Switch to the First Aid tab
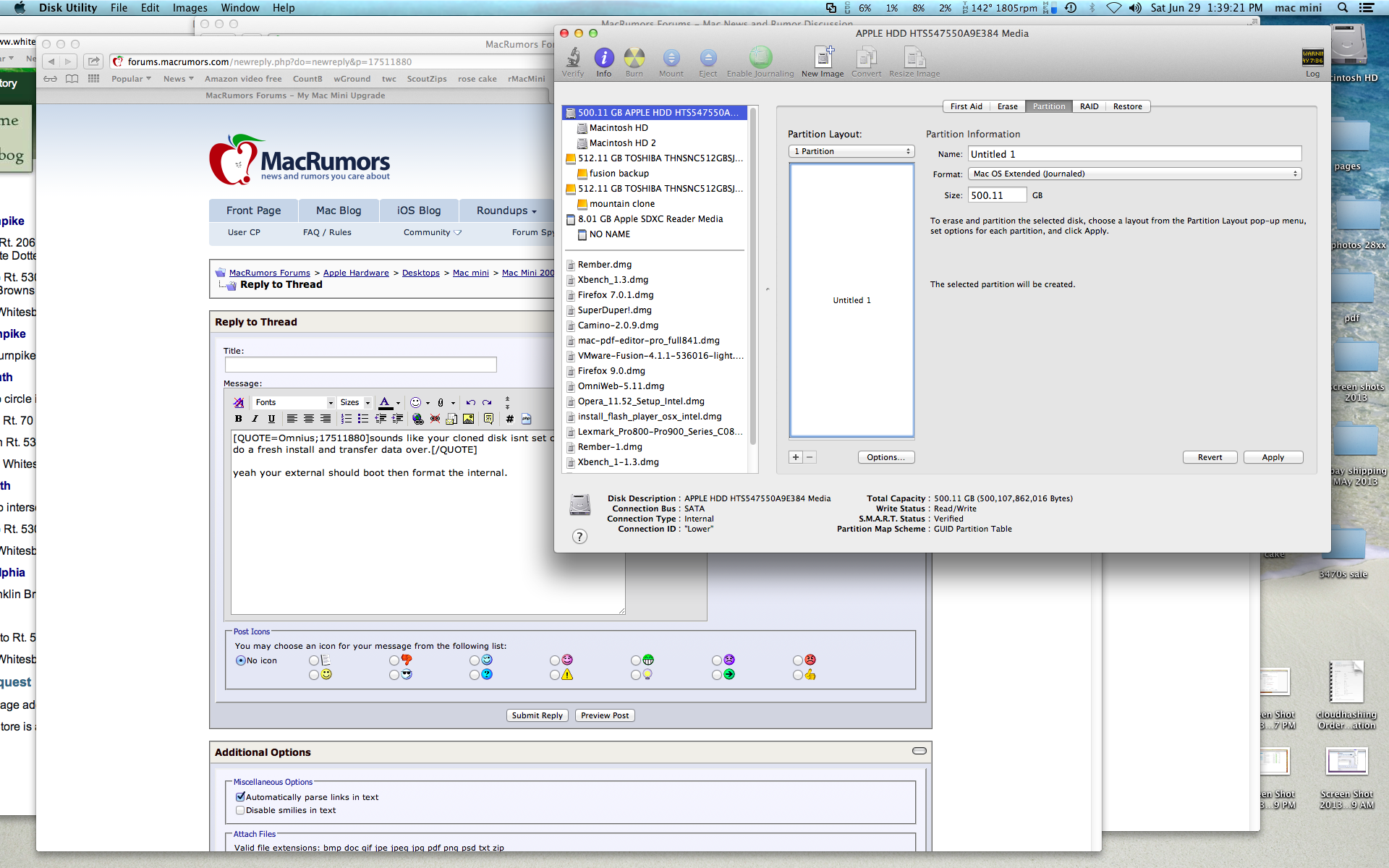 [x=966, y=106]
